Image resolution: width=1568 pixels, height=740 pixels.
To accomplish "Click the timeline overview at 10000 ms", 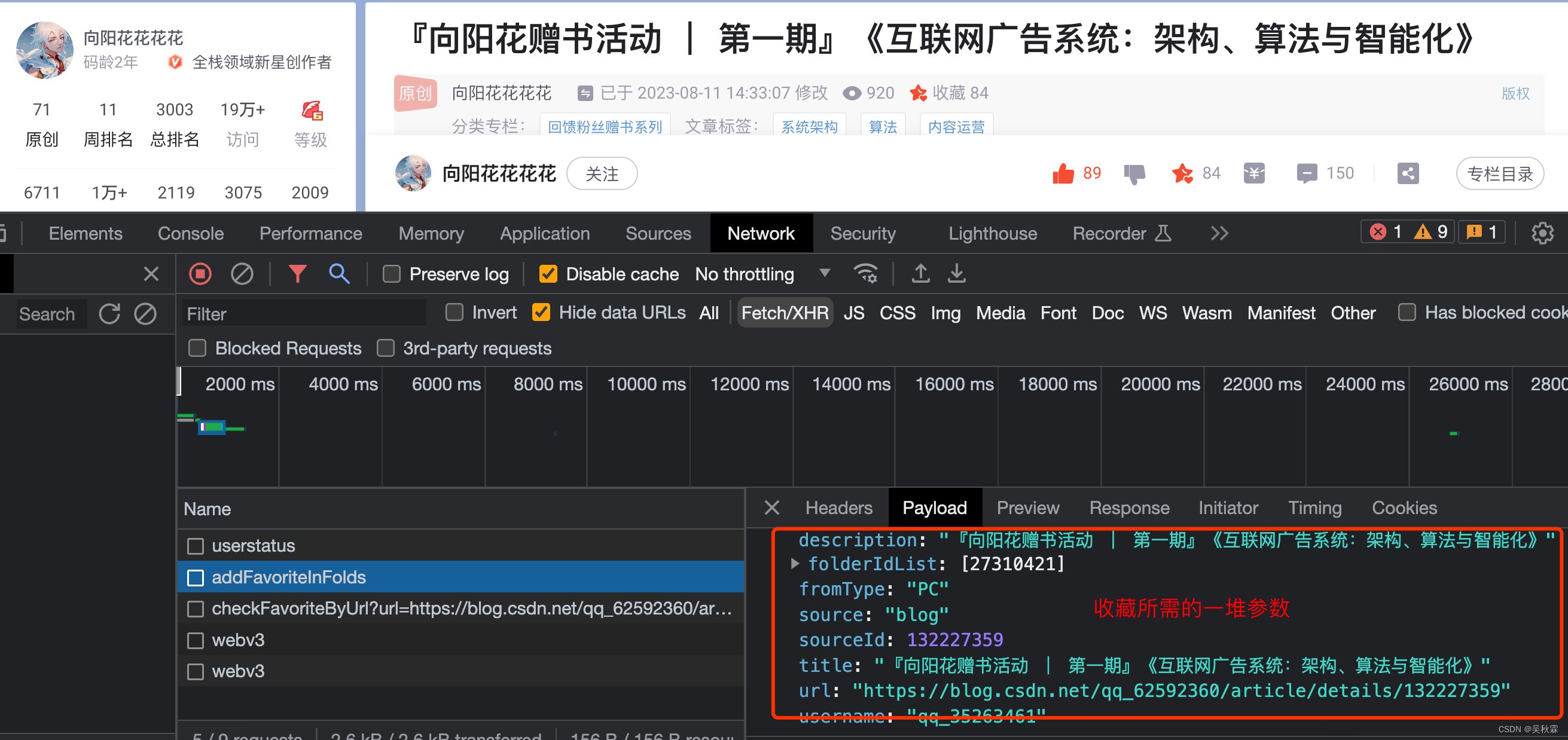I will [x=646, y=384].
